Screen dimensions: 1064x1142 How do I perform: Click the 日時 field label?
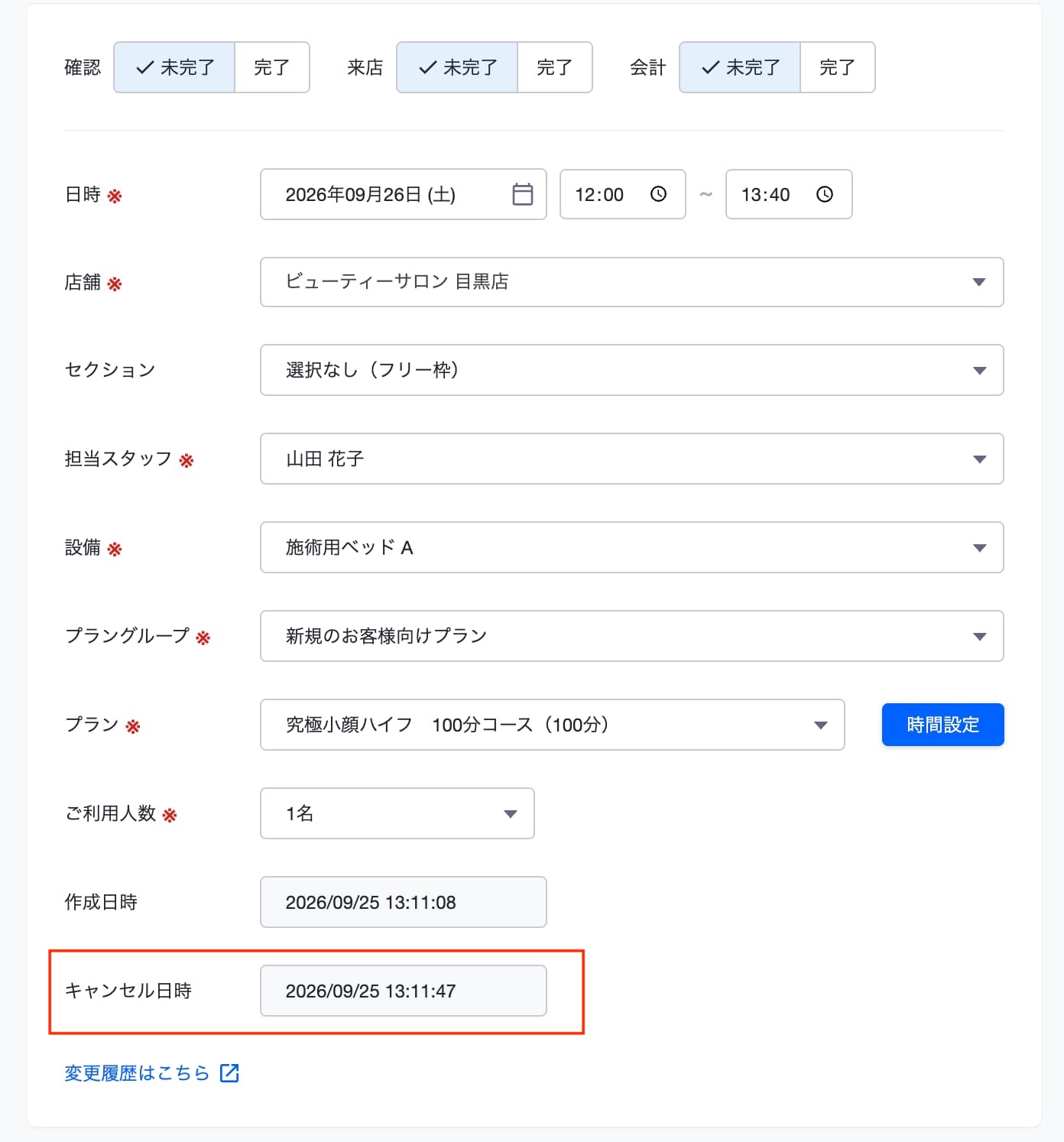point(83,195)
